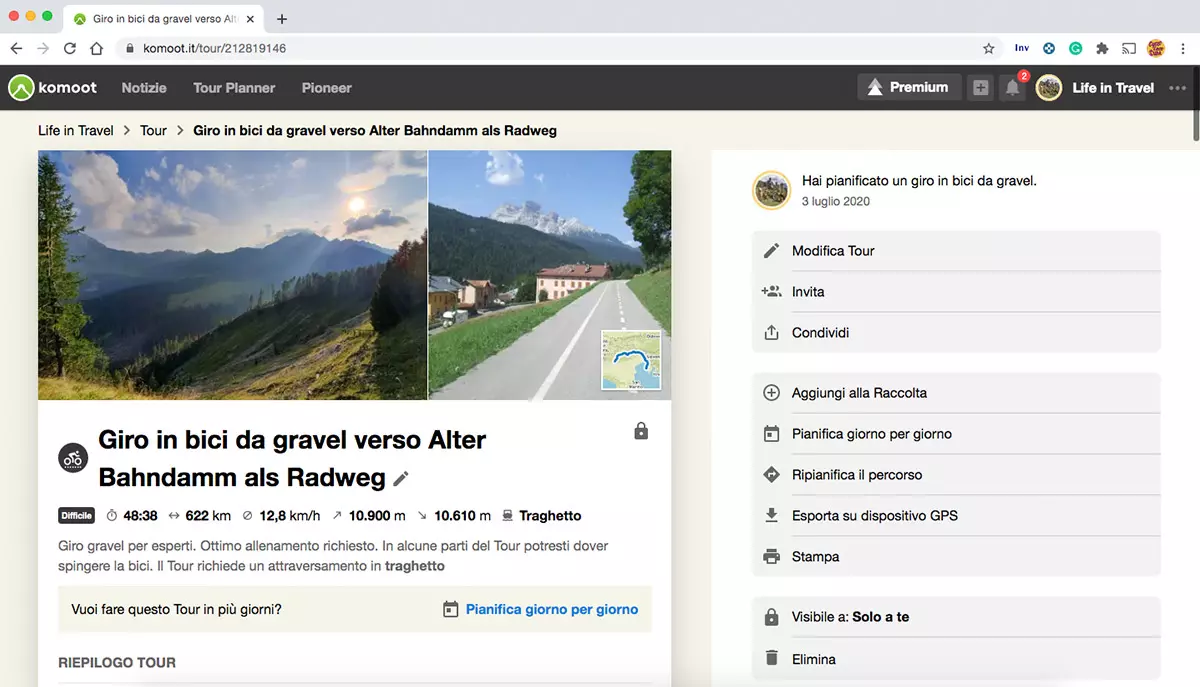Click the gravel bike sport icon

tap(73, 458)
